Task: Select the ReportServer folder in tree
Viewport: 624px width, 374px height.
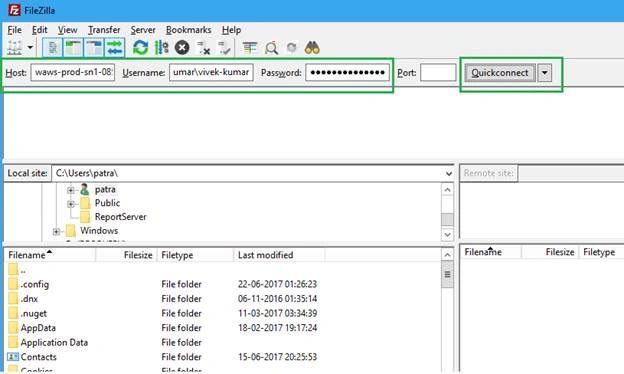Action: 121,217
